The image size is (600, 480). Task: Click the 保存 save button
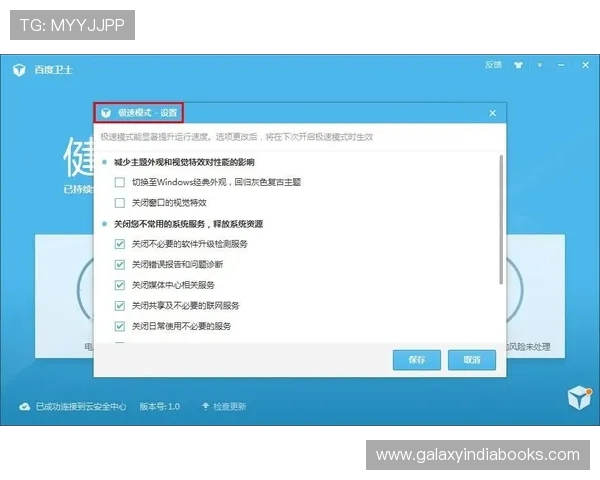[417, 360]
